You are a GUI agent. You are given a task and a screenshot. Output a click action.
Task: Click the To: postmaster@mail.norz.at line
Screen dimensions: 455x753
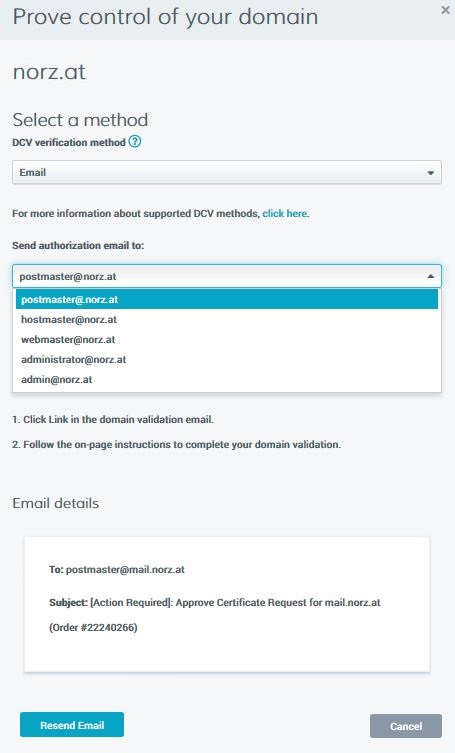[117, 570]
